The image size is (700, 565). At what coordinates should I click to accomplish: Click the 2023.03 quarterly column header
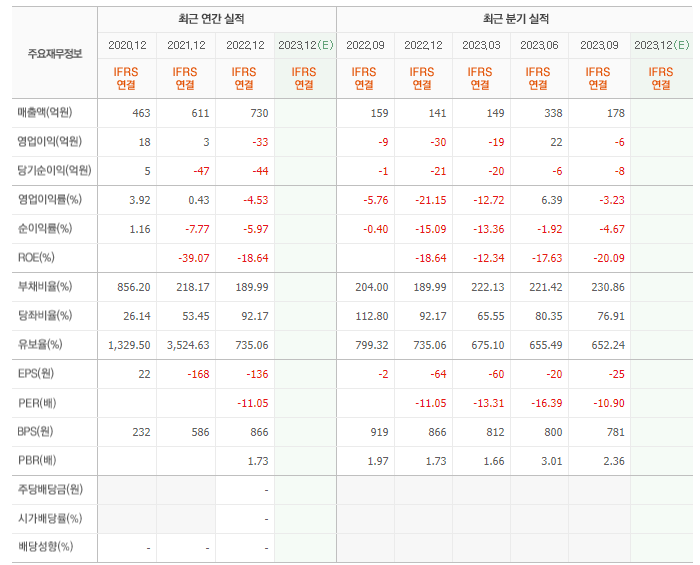(x=481, y=45)
